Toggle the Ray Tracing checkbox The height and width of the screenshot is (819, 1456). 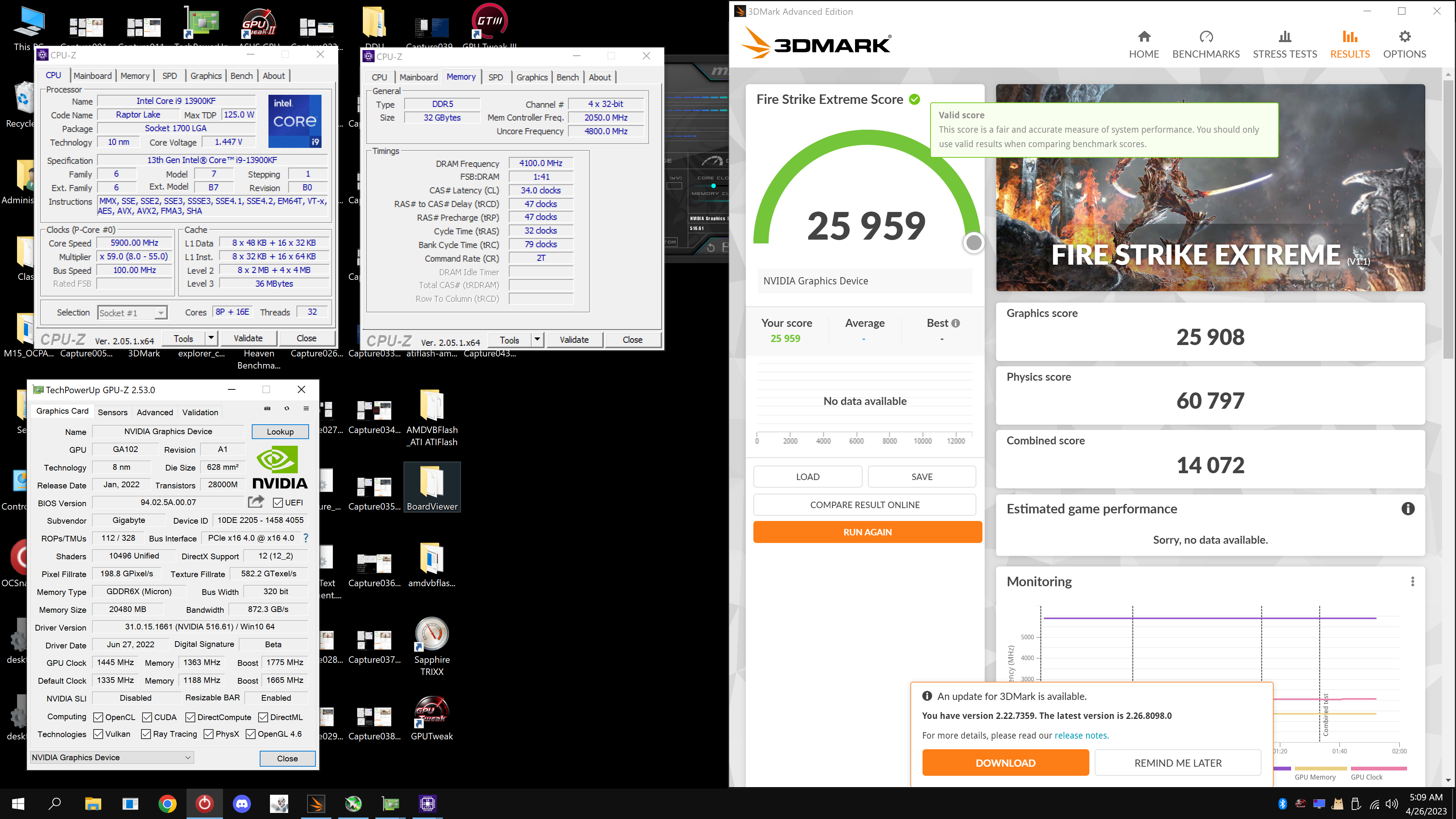coord(146,734)
